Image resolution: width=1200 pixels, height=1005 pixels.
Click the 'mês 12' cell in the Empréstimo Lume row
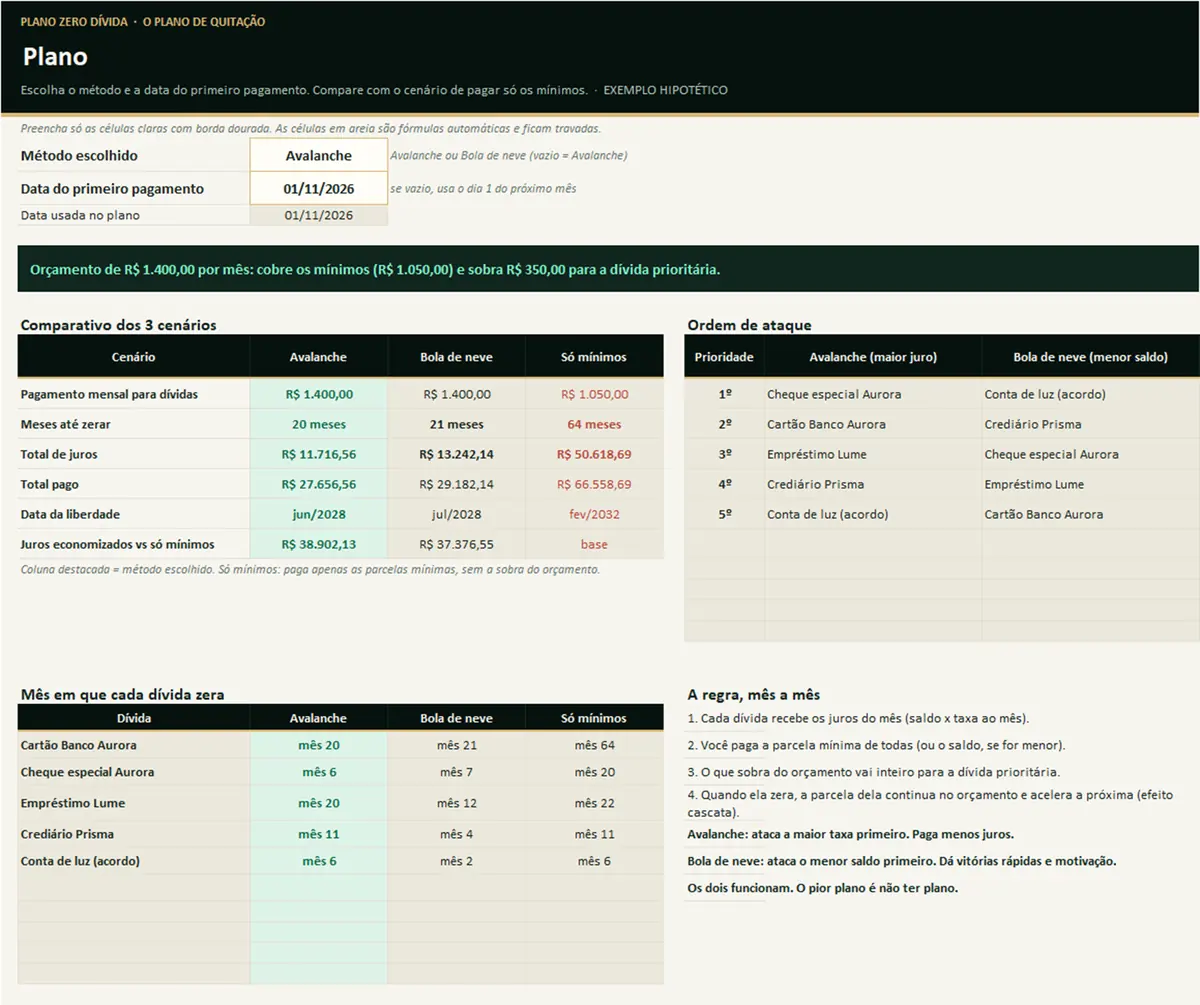click(x=456, y=803)
